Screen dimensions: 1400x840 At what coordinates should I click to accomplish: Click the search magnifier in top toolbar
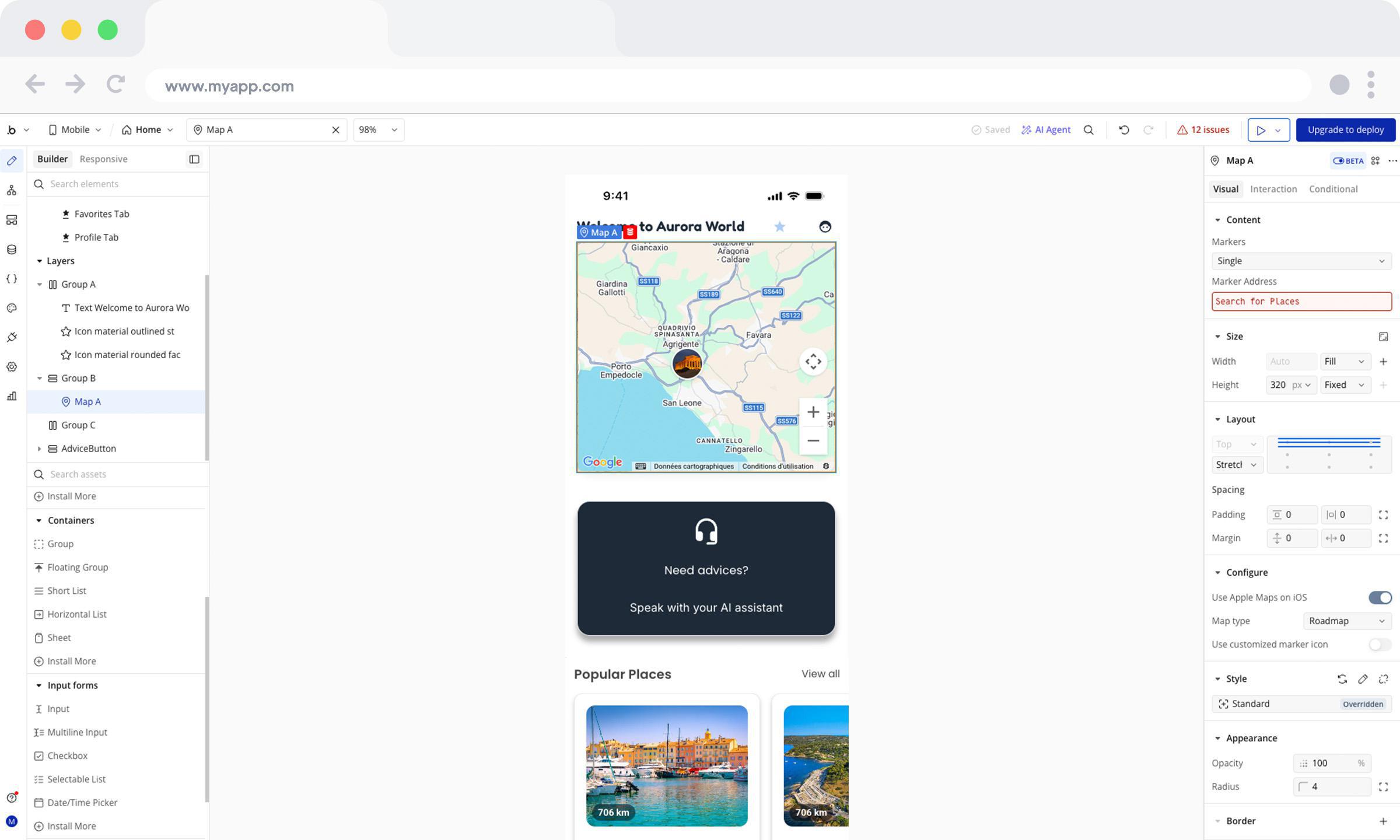coord(1088,129)
